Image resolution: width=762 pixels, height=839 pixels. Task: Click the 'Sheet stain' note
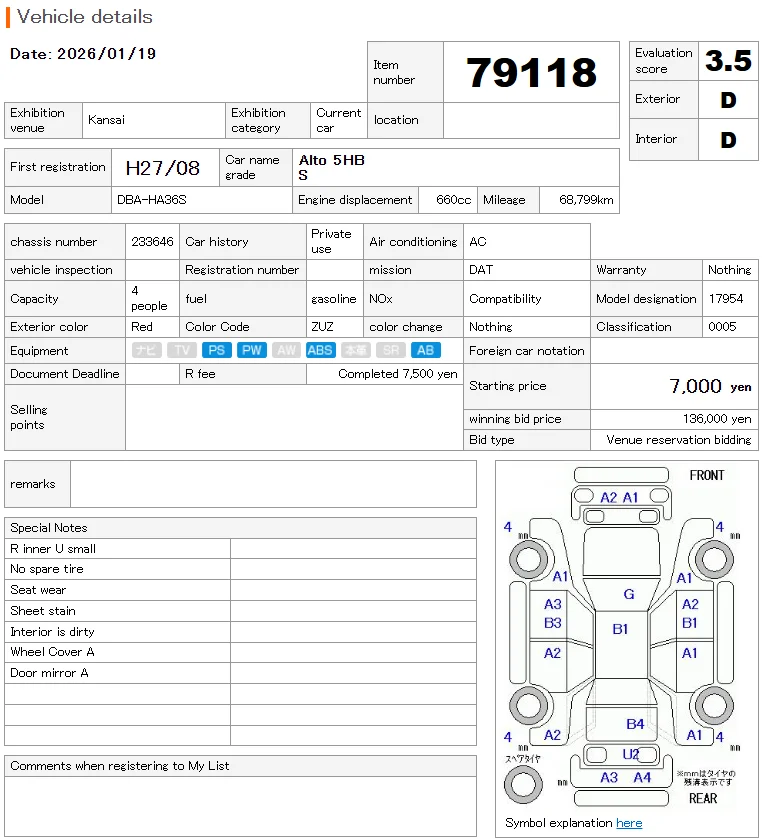[43, 611]
